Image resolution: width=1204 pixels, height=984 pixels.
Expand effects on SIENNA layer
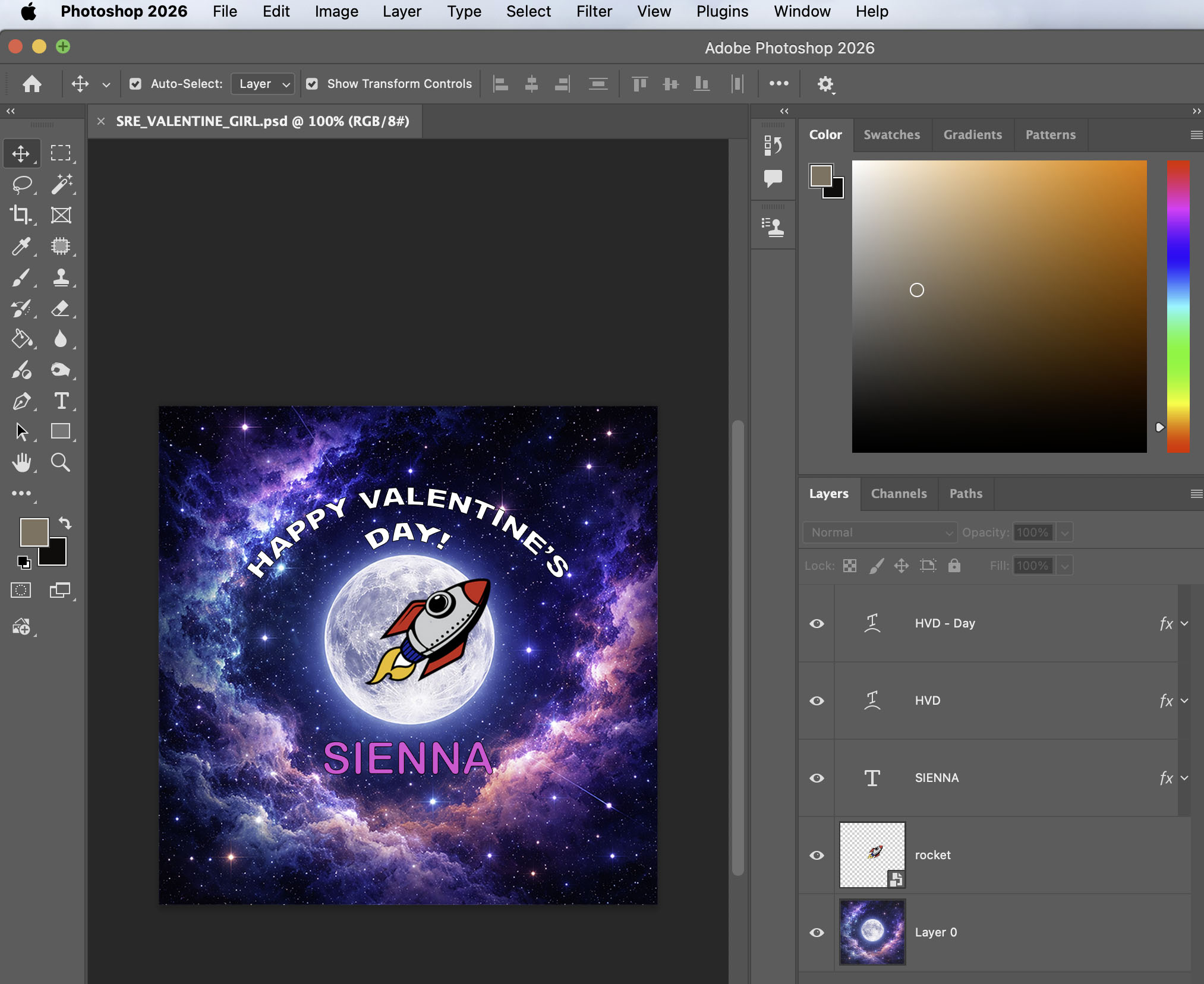[1184, 778]
